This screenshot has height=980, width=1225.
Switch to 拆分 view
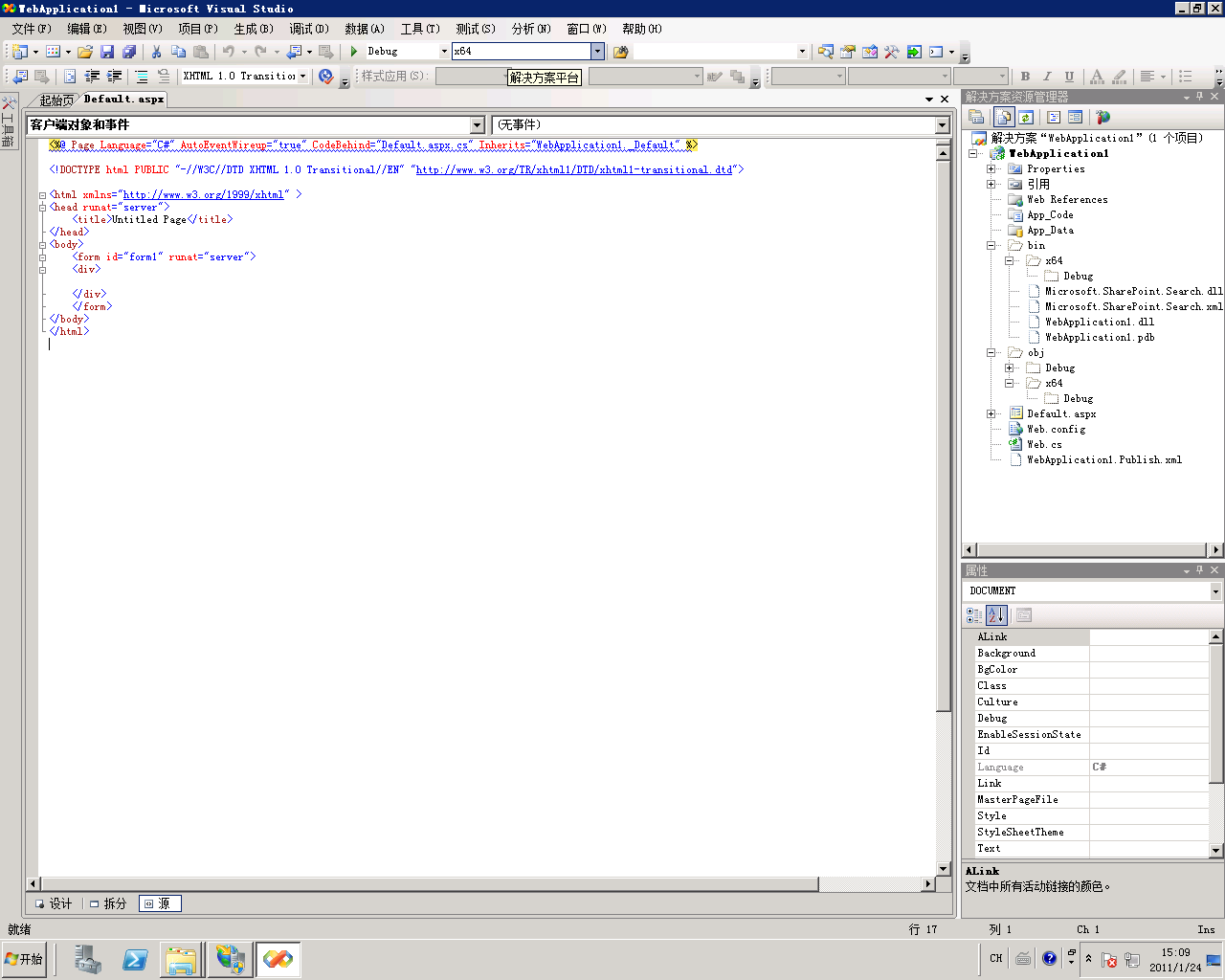click(x=108, y=903)
